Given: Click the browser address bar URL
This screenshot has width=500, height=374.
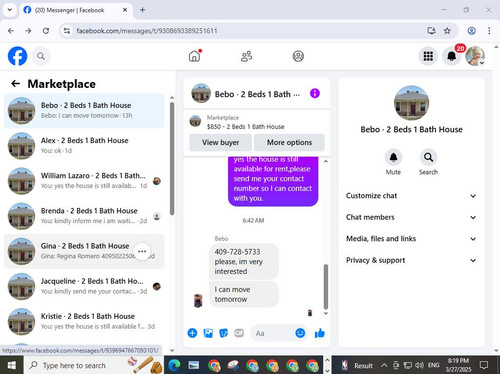Looking at the screenshot, I should (147, 31).
